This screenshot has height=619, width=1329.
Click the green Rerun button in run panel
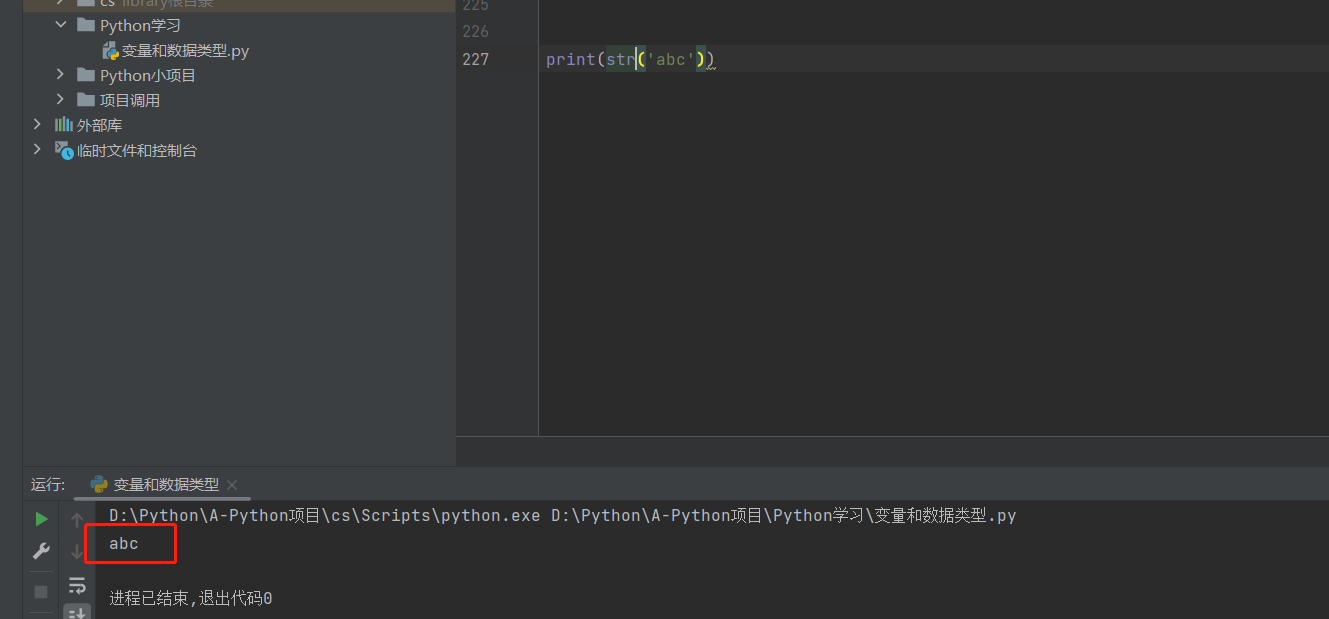[x=41, y=519]
